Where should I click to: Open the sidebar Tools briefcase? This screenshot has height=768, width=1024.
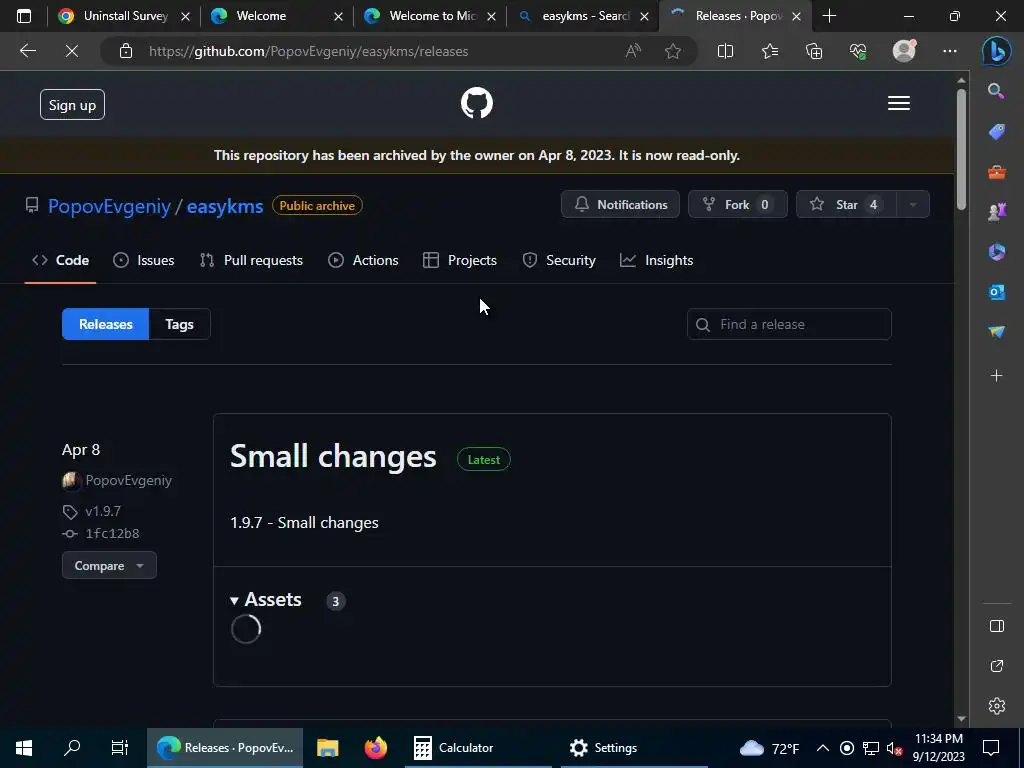[x=997, y=172]
